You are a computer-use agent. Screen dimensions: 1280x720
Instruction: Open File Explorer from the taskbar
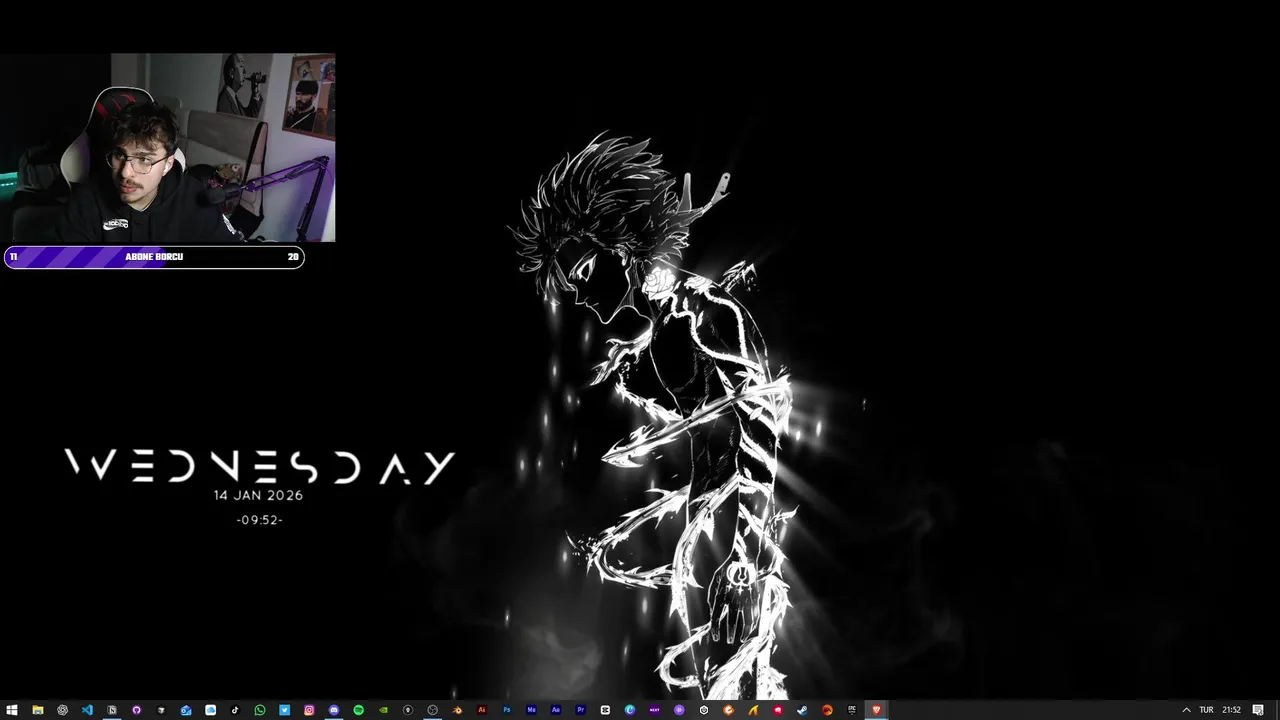click(x=37, y=710)
